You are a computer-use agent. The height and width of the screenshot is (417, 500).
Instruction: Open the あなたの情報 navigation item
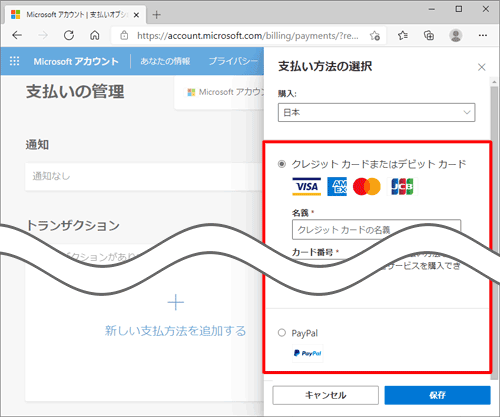coord(165,61)
